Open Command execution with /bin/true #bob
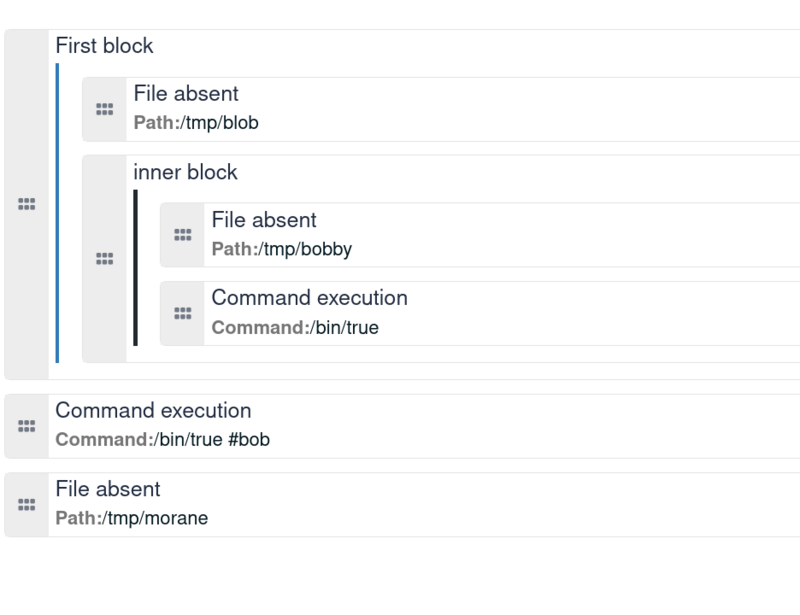The width and height of the screenshot is (800, 615). click(153, 410)
